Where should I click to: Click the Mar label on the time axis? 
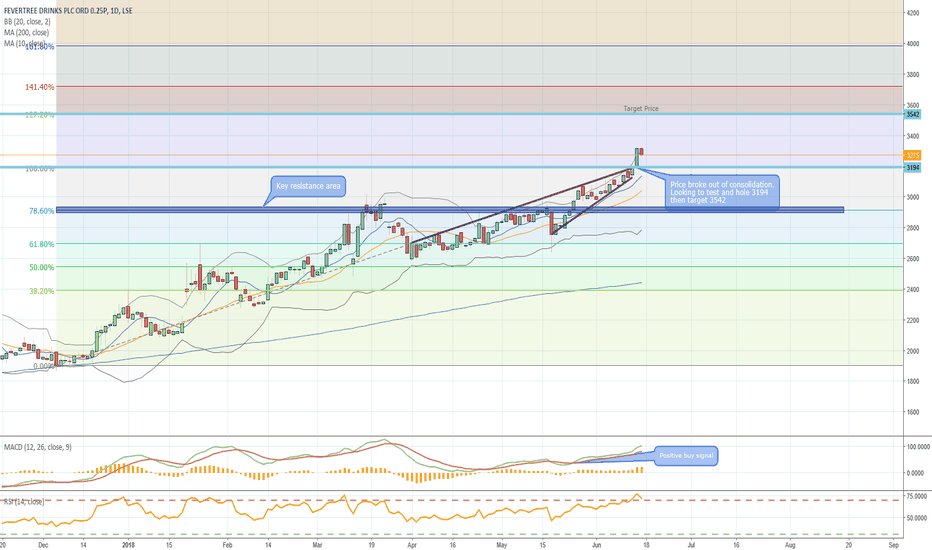317,544
